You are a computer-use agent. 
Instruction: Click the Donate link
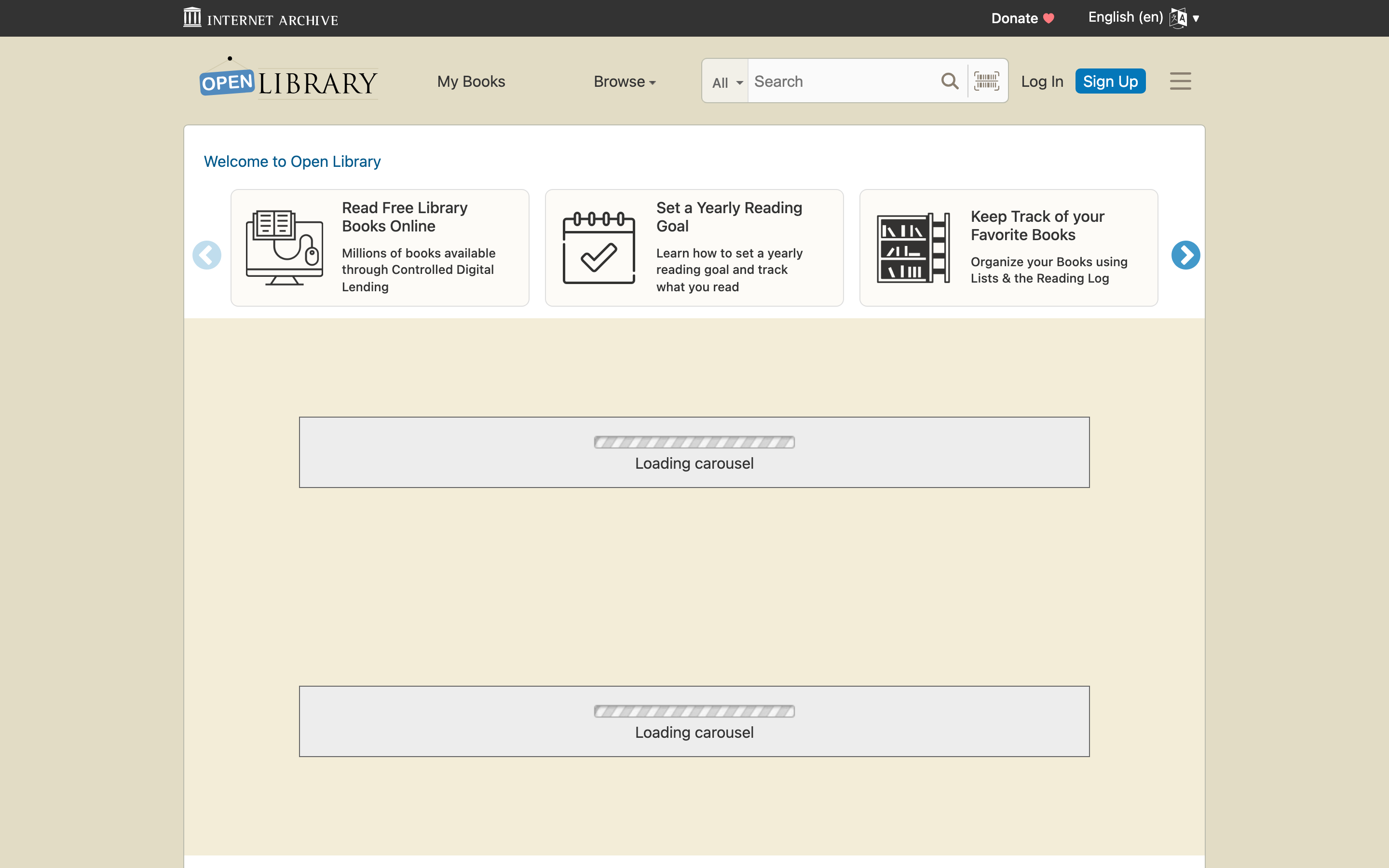point(1022,18)
